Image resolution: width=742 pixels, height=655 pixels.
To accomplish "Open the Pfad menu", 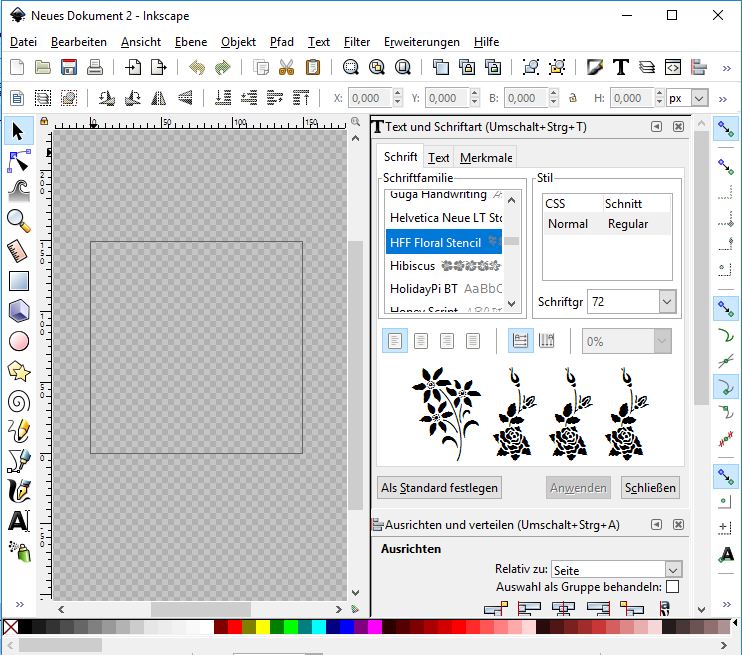I will 281,42.
